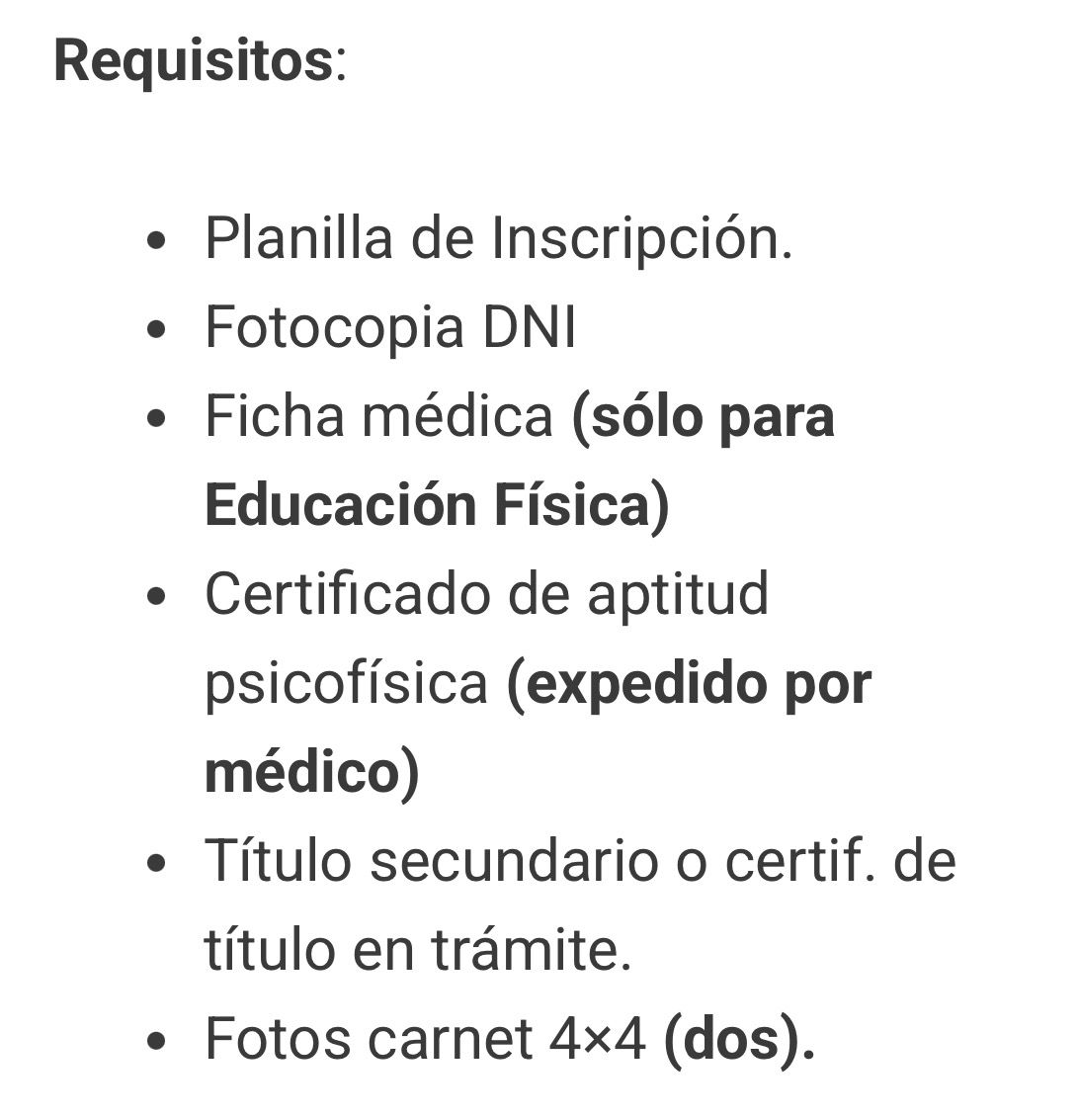Click the bullet before "Planilla de Inscripción"
1079x1120 pixels.
[x=156, y=240]
